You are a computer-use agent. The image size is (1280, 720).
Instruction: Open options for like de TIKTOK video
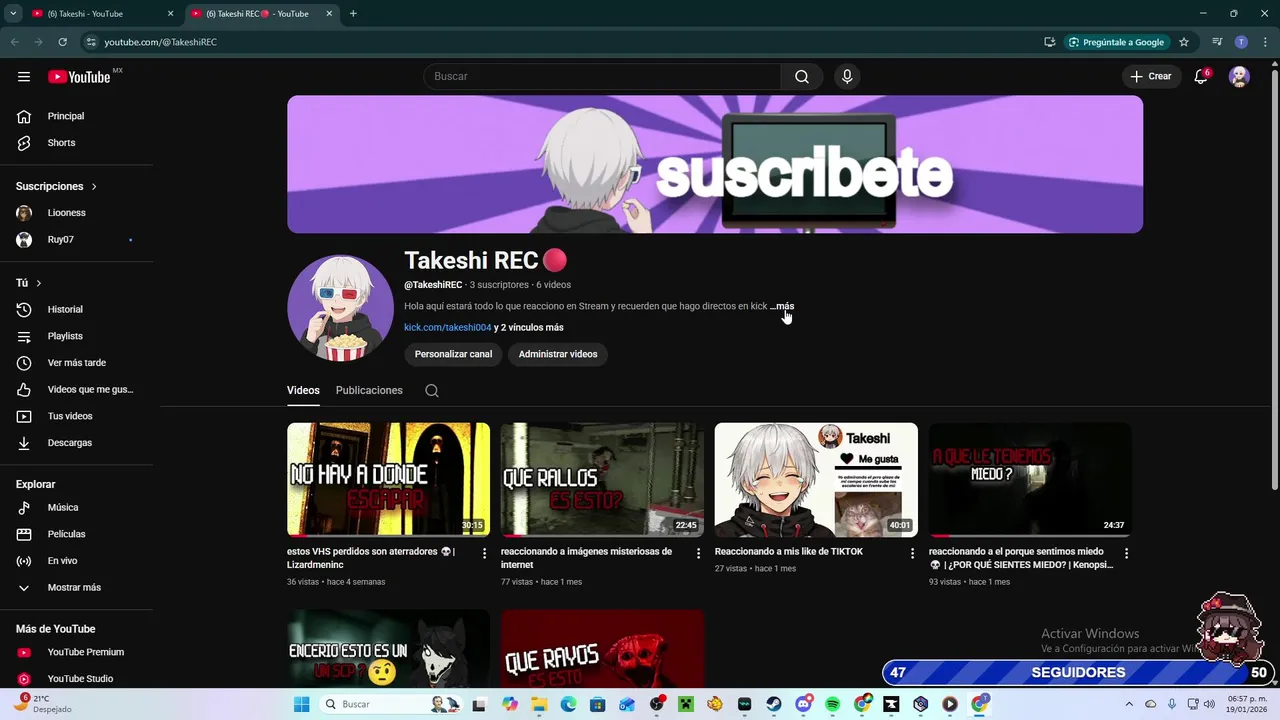pos(912,553)
